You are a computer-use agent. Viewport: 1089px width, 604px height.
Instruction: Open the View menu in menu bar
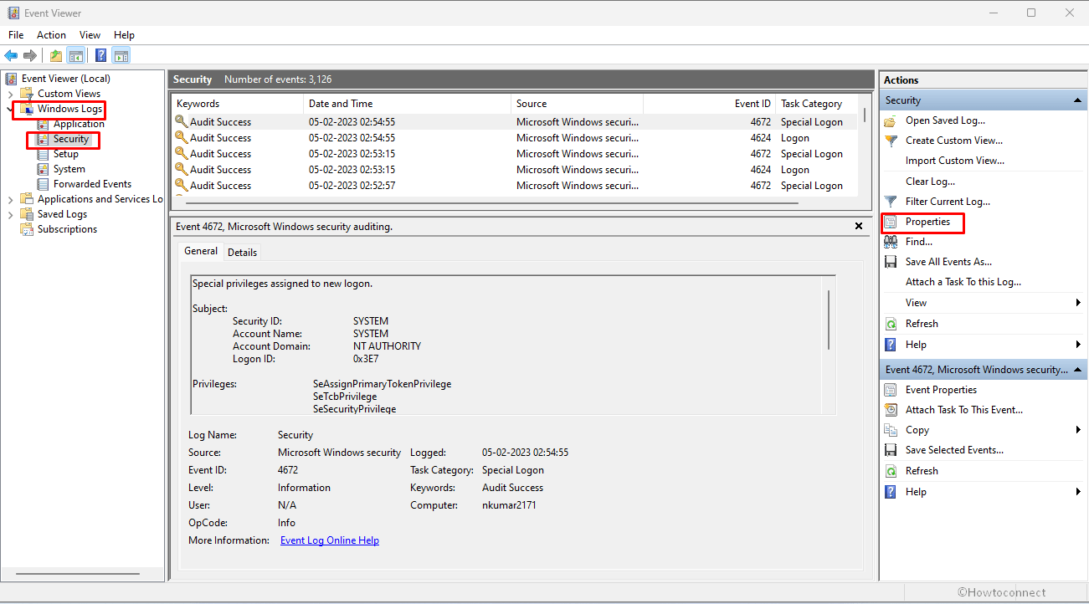coord(90,35)
